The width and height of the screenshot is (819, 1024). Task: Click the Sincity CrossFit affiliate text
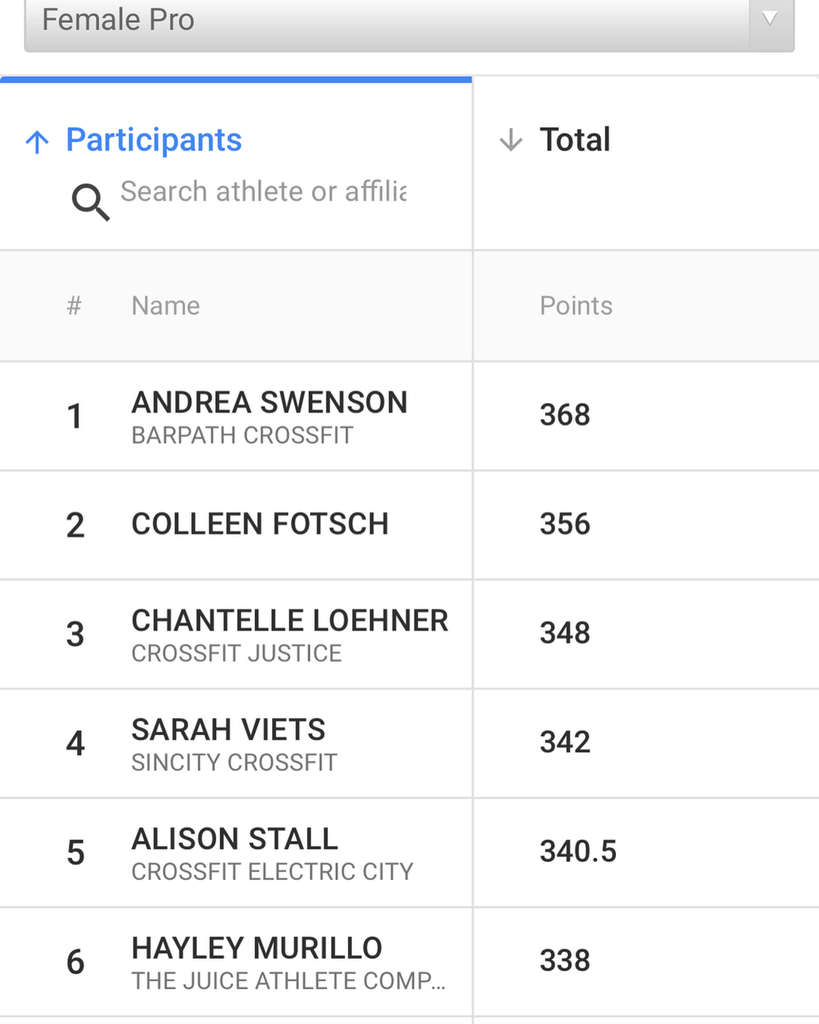click(x=234, y=762)
